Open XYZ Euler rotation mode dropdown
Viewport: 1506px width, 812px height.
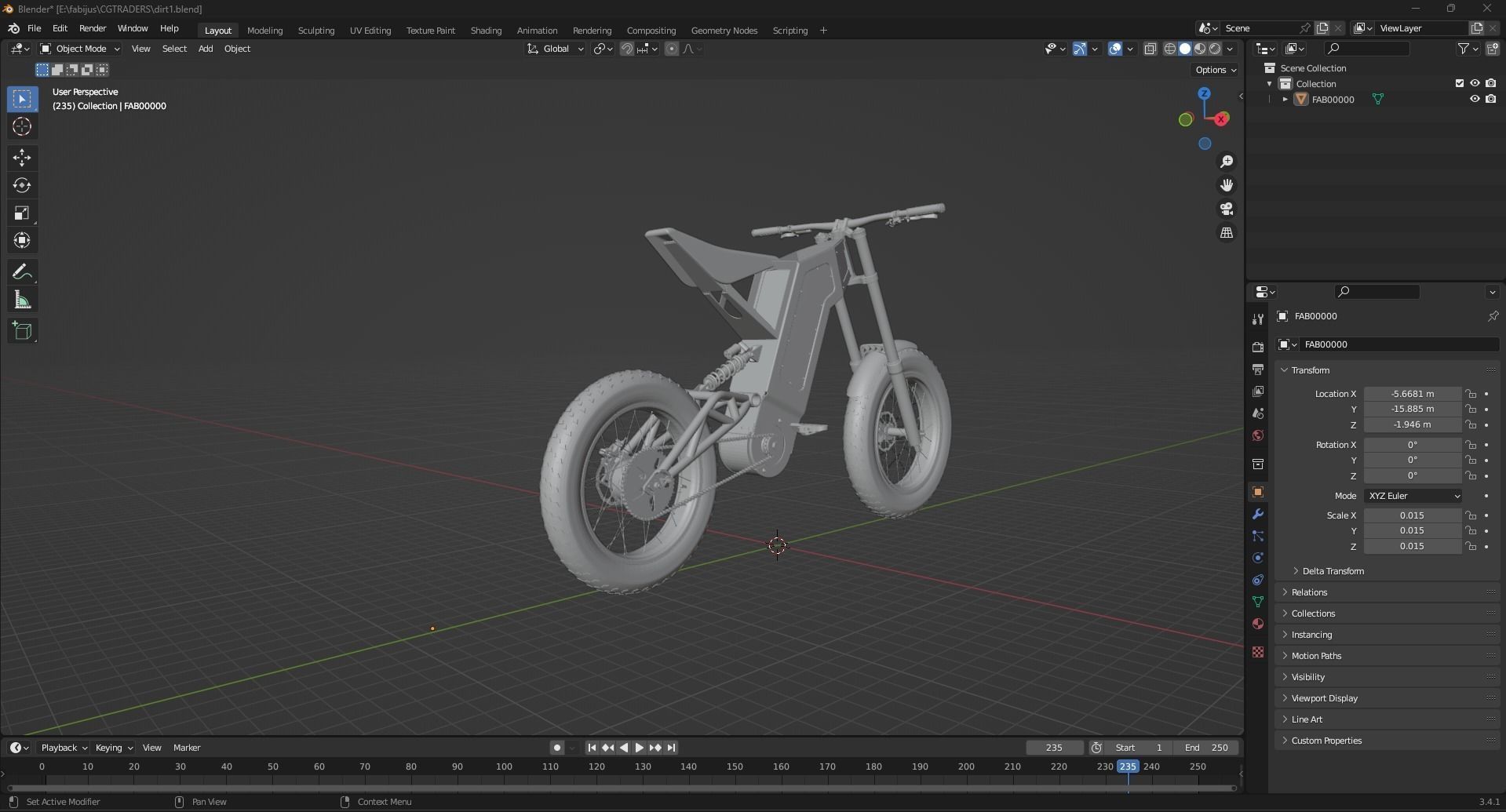pyautogui.click(x=1413, y=496)
